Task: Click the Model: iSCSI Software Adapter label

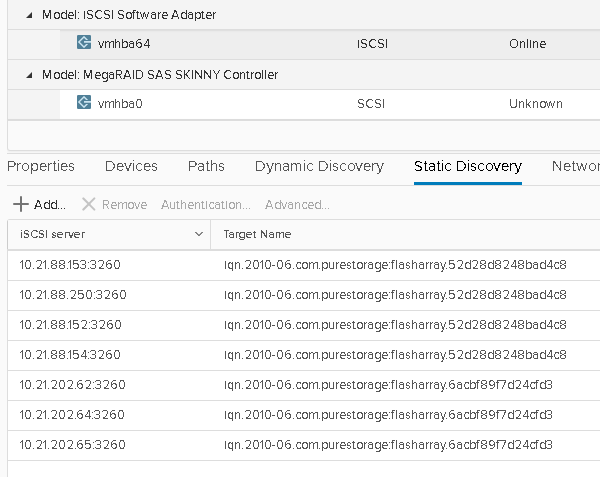Action: [129, 15]
